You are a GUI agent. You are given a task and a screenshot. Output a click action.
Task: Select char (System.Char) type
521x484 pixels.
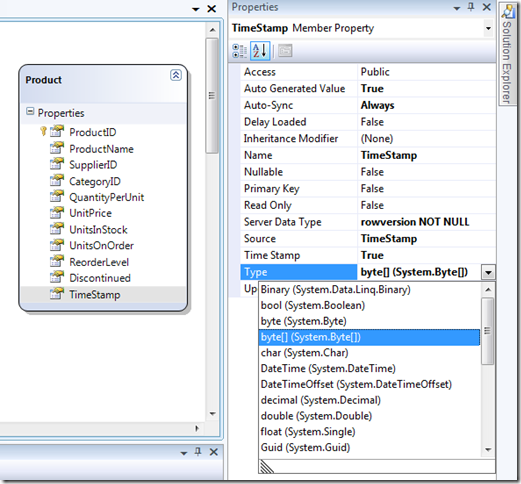[369, 353]
